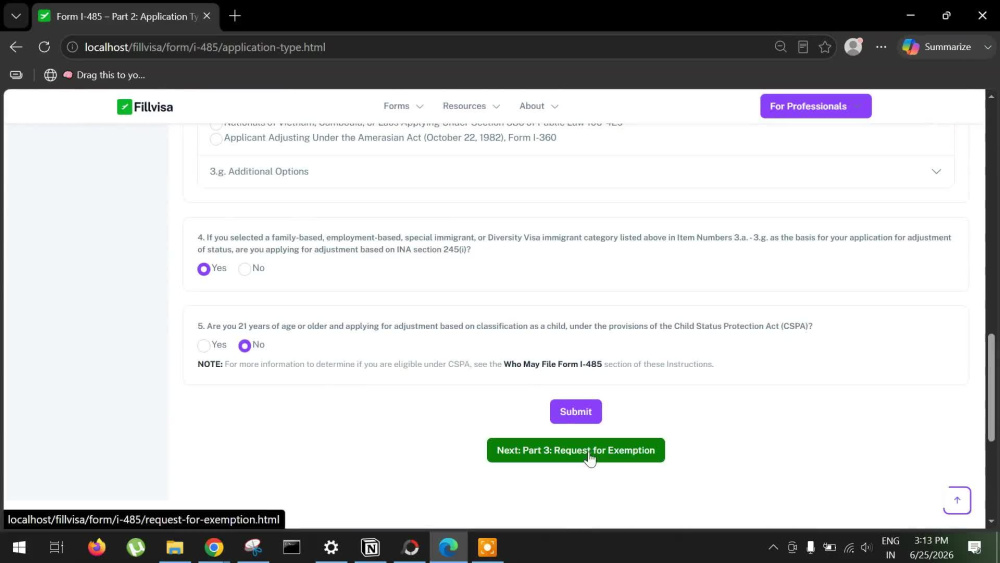Close the Form I-485 tab
The width and height of the screenshot is (1000, 563).
point(207,16)
